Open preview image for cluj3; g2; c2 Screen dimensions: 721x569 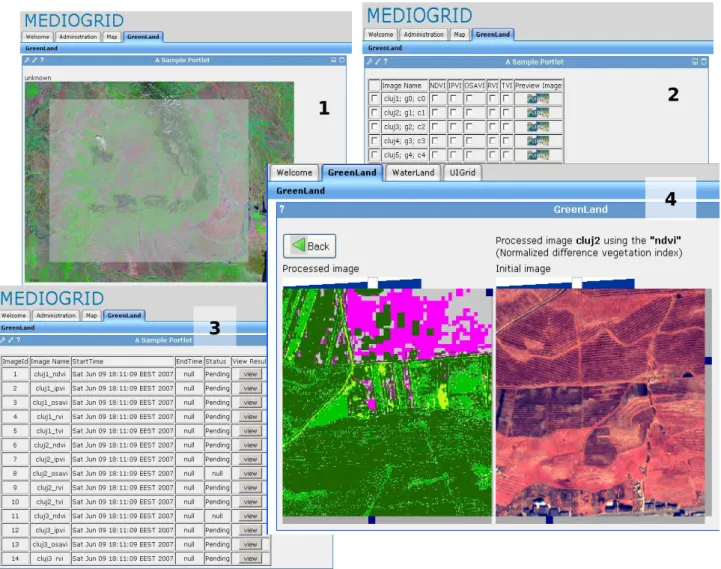tap(538, 126)
